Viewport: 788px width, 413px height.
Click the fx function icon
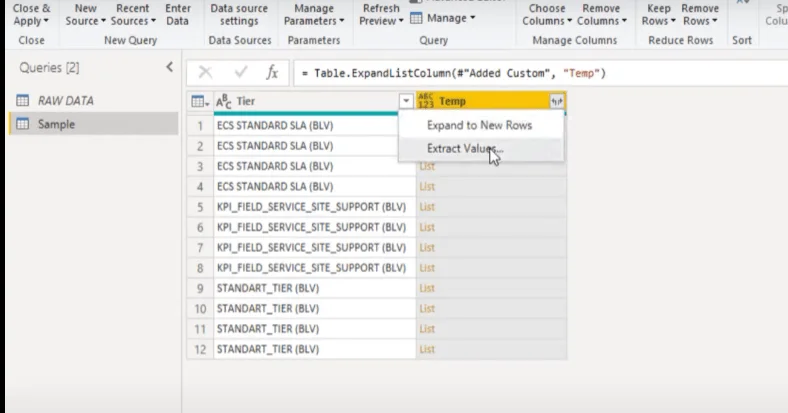pyautogui.click(x=272, y=73)
